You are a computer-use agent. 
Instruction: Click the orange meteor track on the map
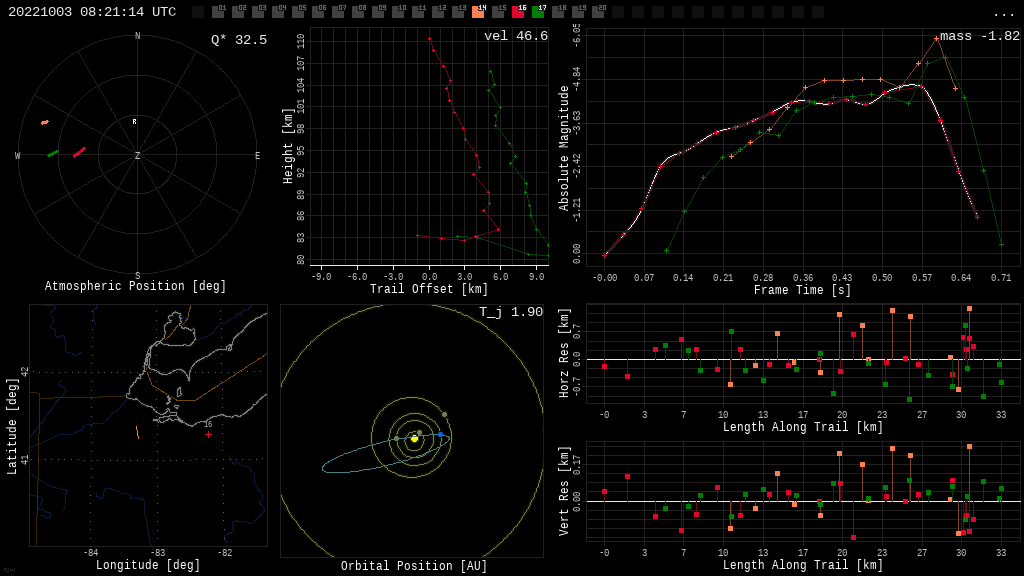(137, 432)
